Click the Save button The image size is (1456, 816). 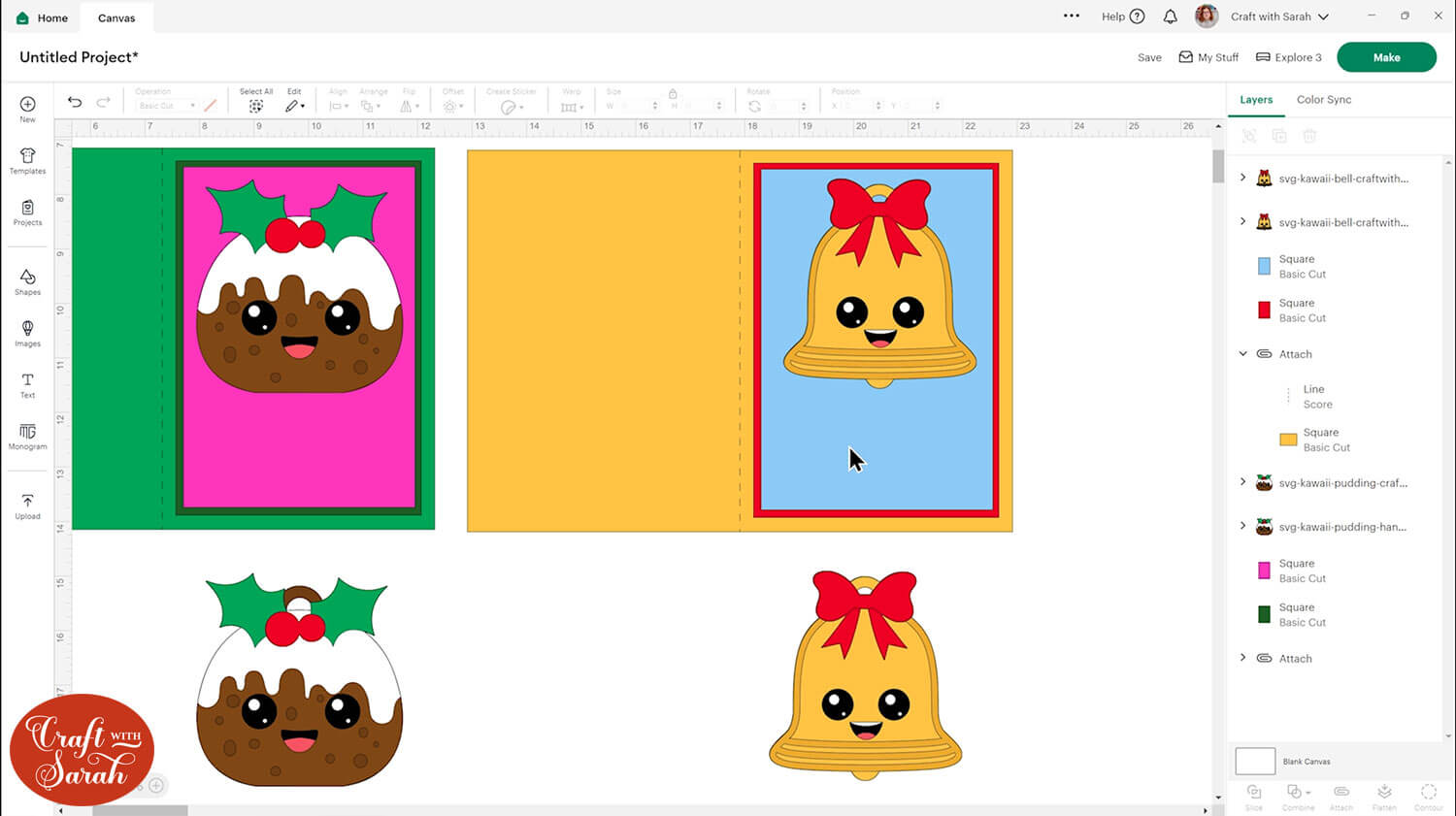(1149, 57)
